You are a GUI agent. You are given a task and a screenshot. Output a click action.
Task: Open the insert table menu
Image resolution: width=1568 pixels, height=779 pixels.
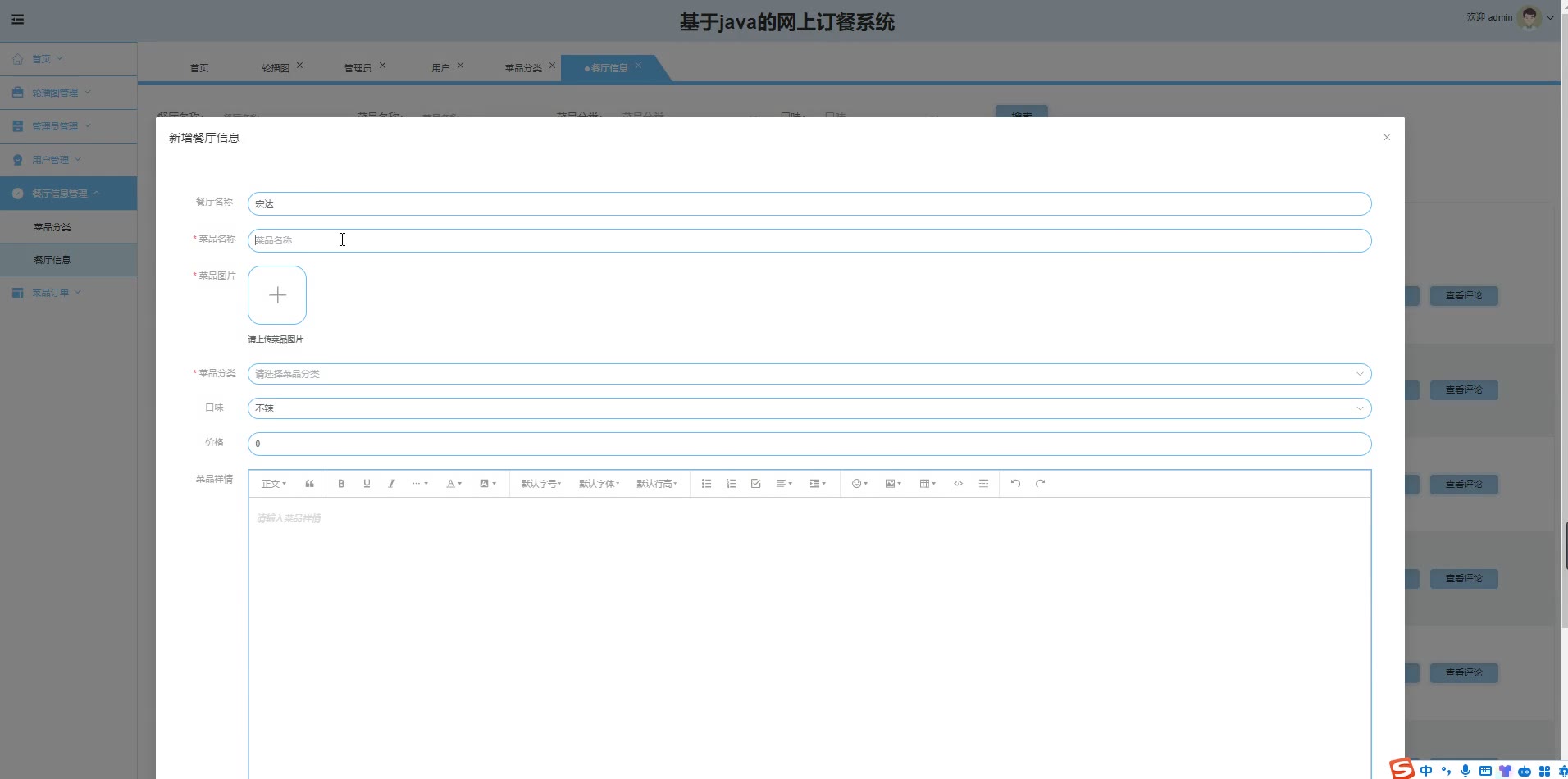[x=928, y=484]
